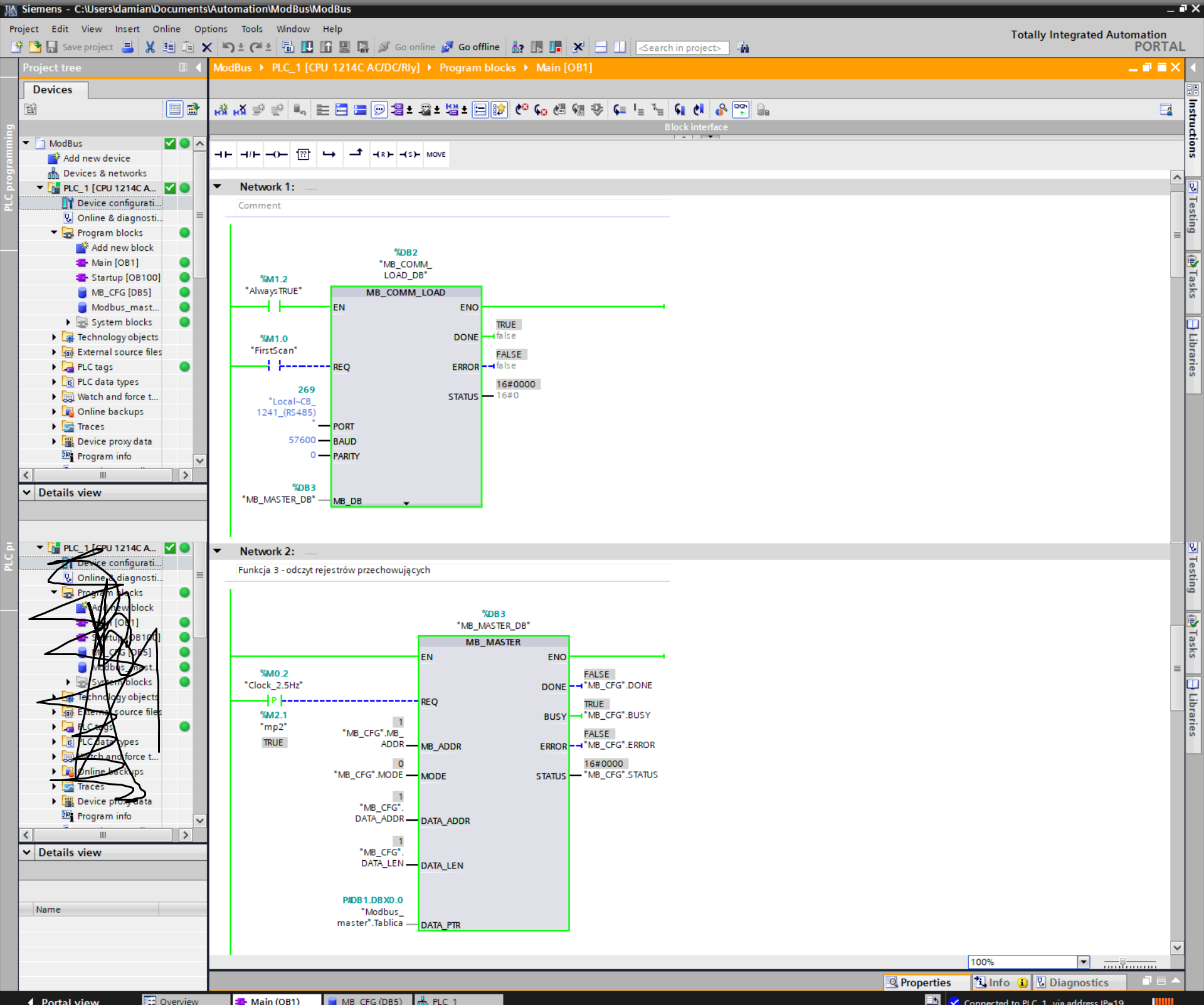
Task: Insert a normally open contact instruction
Action: (223, 154)
